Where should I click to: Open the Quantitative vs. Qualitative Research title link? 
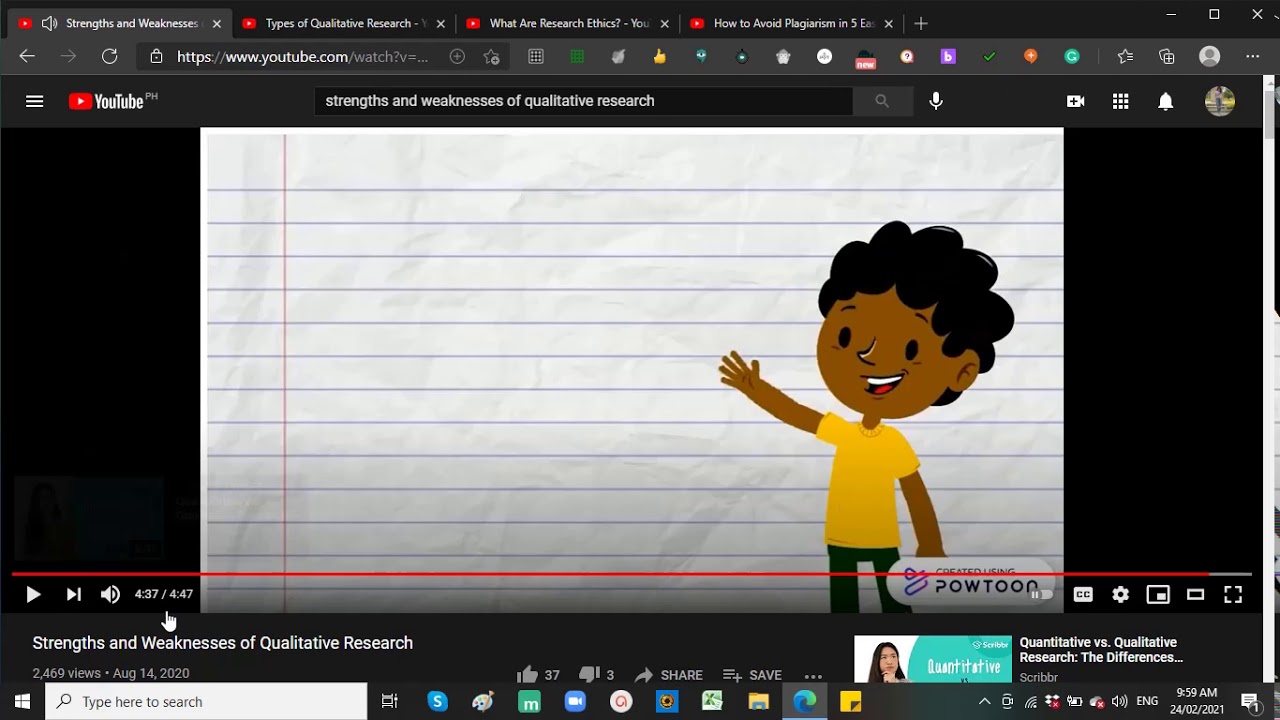pos(1101,650)
